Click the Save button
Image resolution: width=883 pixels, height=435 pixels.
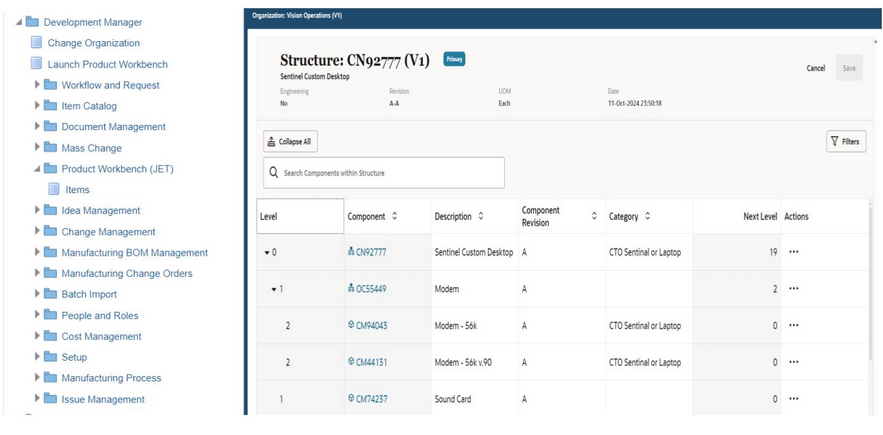849,68
